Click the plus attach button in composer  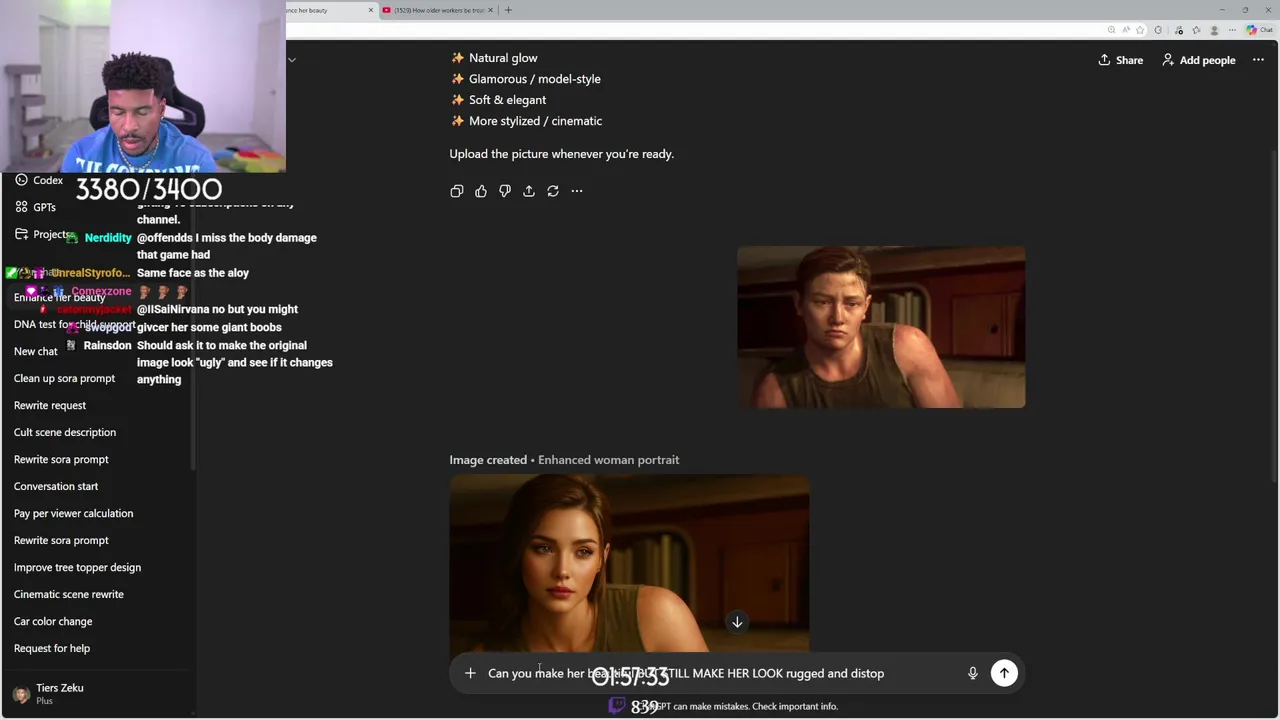[470, 673]
